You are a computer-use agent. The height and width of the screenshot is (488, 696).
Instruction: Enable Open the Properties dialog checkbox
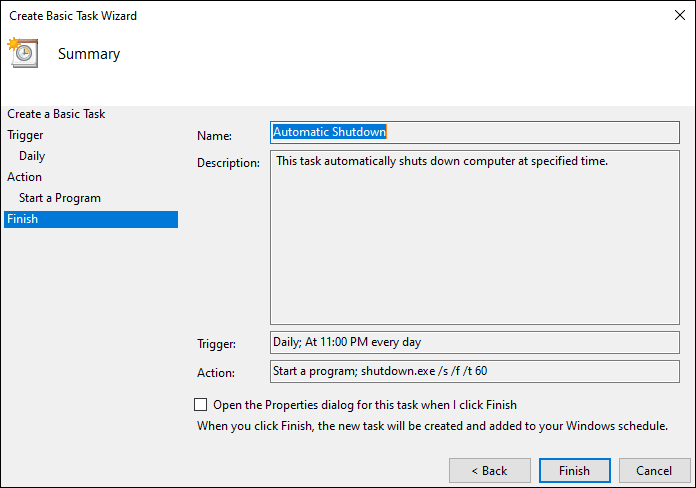pos(200,405)
